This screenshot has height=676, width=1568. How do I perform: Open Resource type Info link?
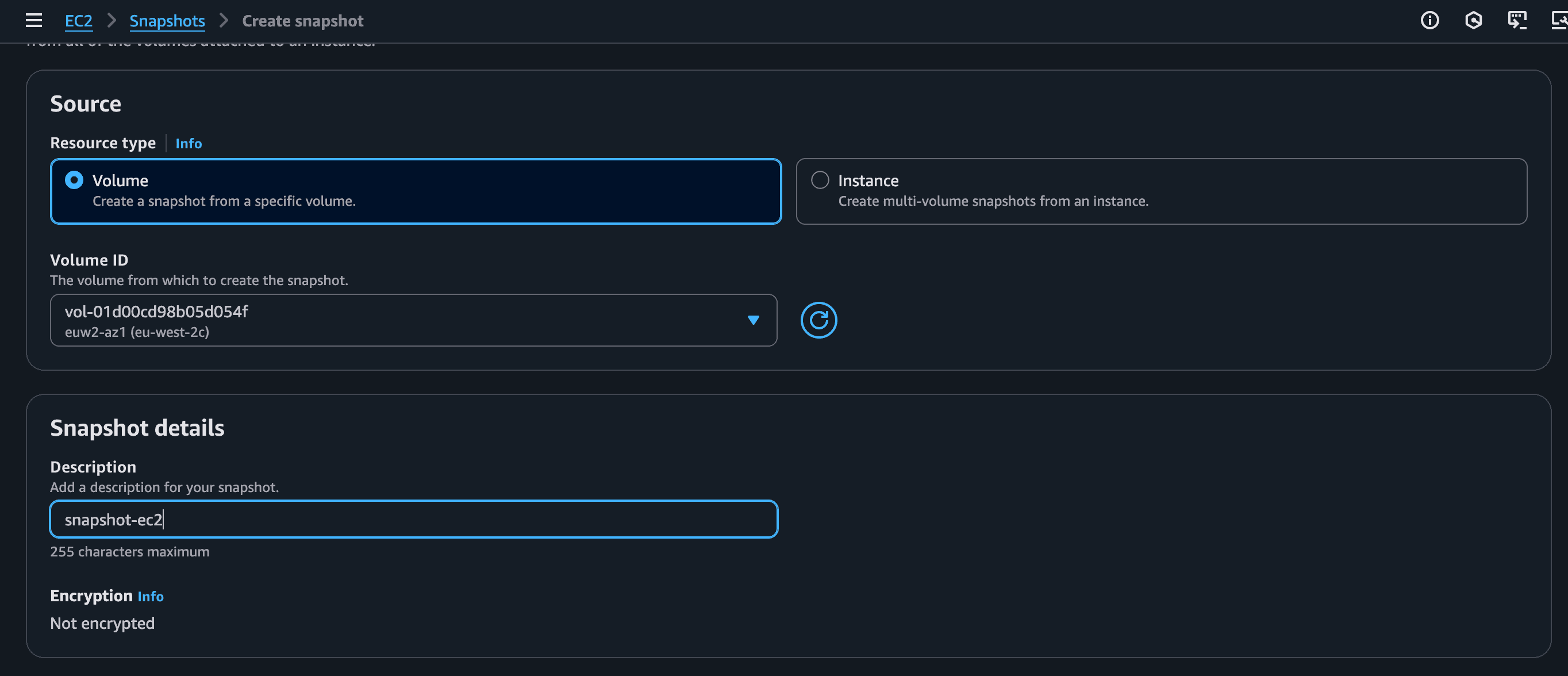click(x=188, y=143)
